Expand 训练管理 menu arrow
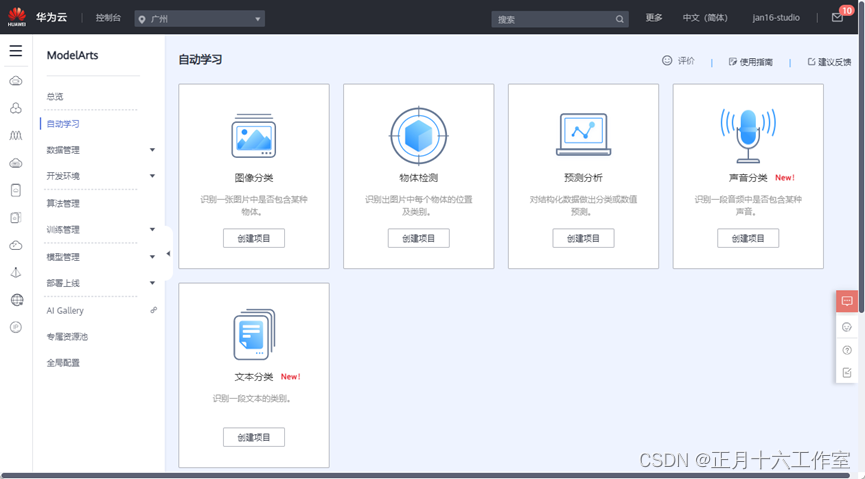The image size is (865, 479). pyautogui.click(x=152, y=229)
